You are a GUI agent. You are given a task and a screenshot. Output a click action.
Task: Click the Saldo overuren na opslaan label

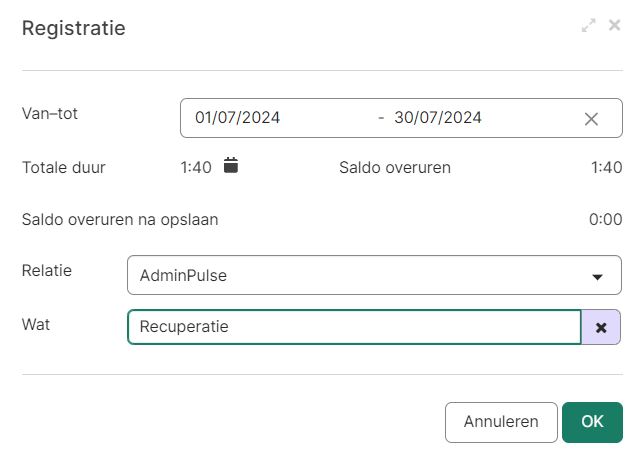point(120,220)
